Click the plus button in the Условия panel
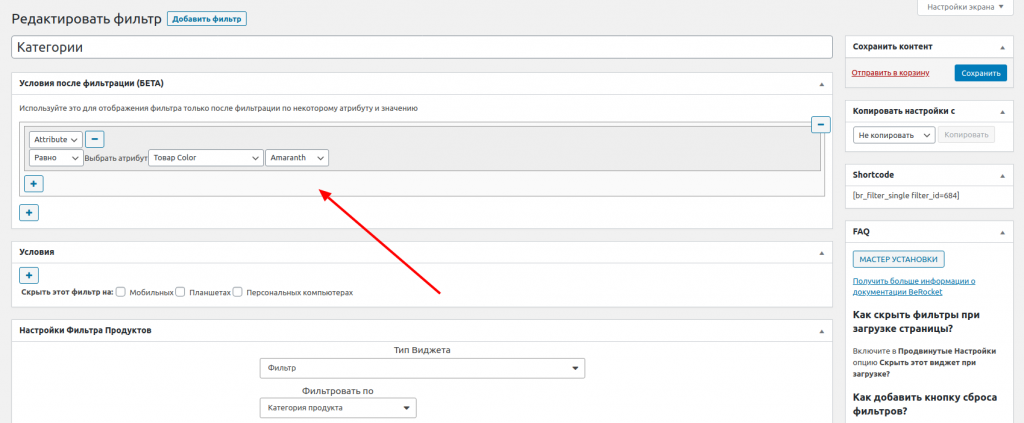Image resolution: width=1024 pixels, height=423 pixels. [x=29, y=275]
